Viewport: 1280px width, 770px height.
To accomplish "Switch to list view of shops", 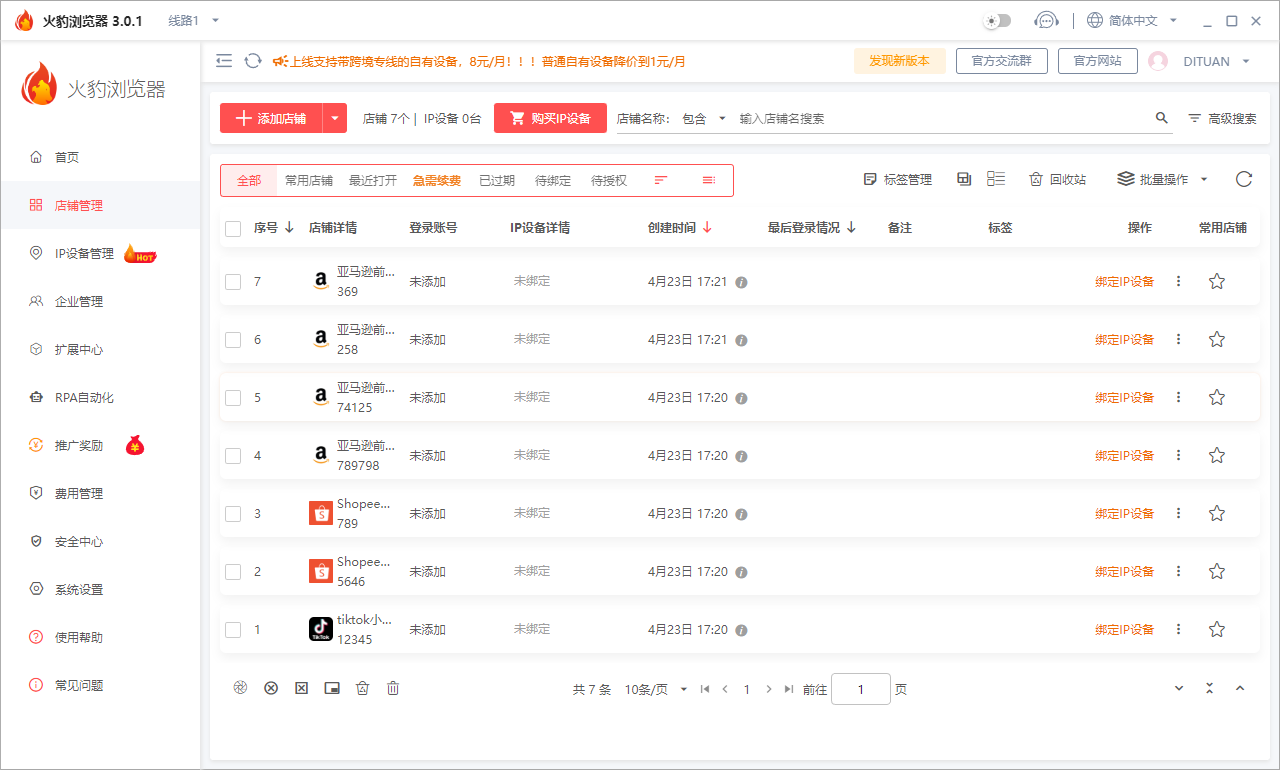I will coord(995,178).
